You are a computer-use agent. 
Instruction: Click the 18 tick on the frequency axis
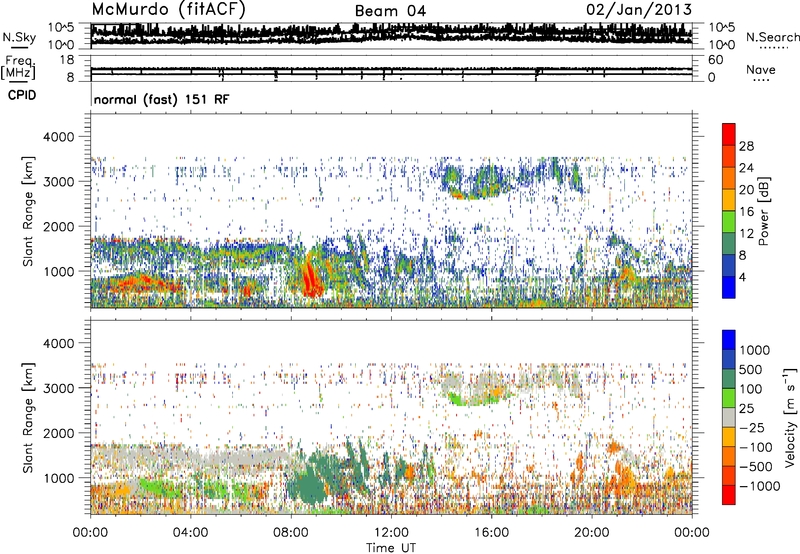[x=67, y=60]
